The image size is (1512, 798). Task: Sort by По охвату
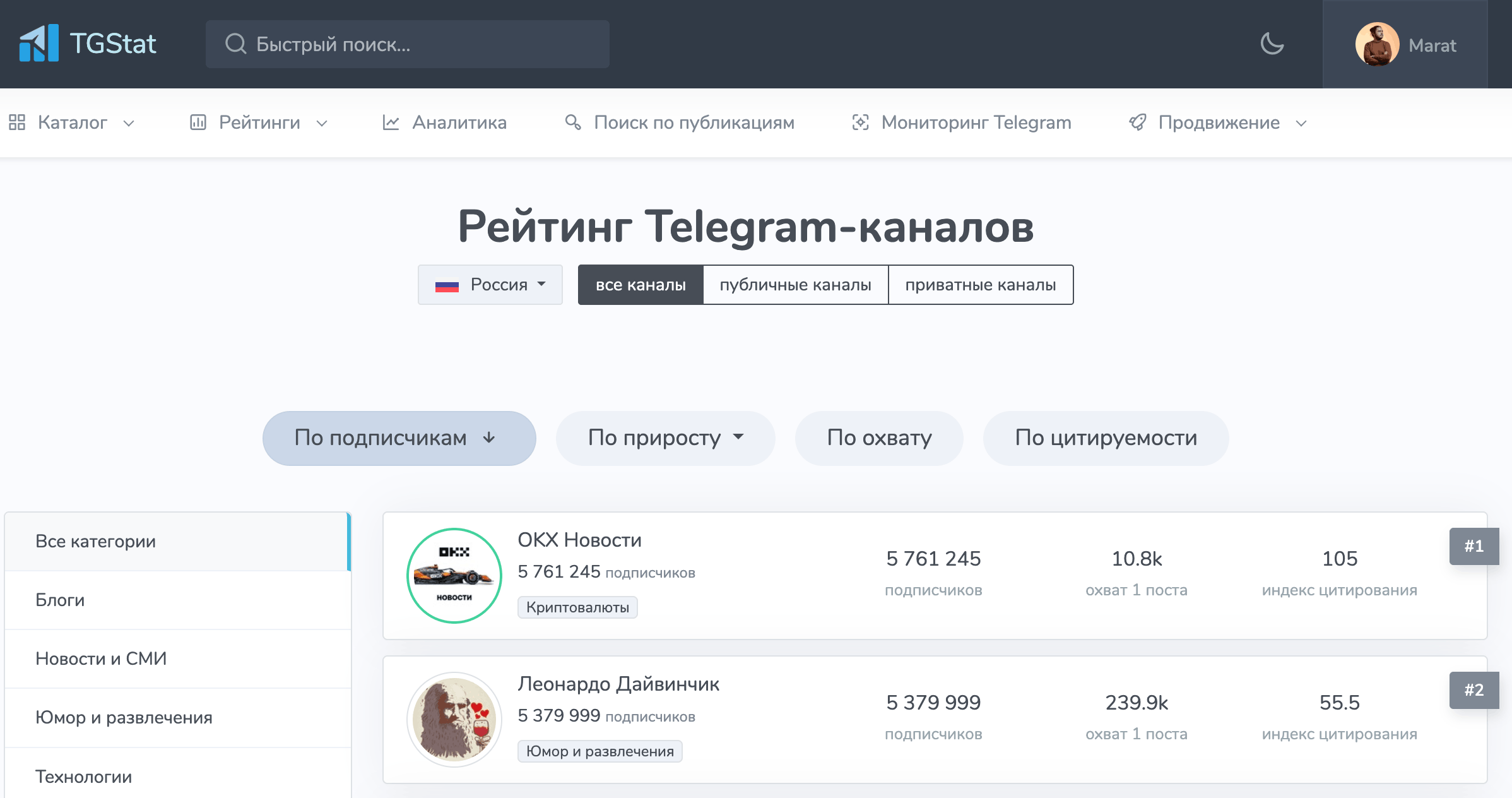[x=879, y=438]
